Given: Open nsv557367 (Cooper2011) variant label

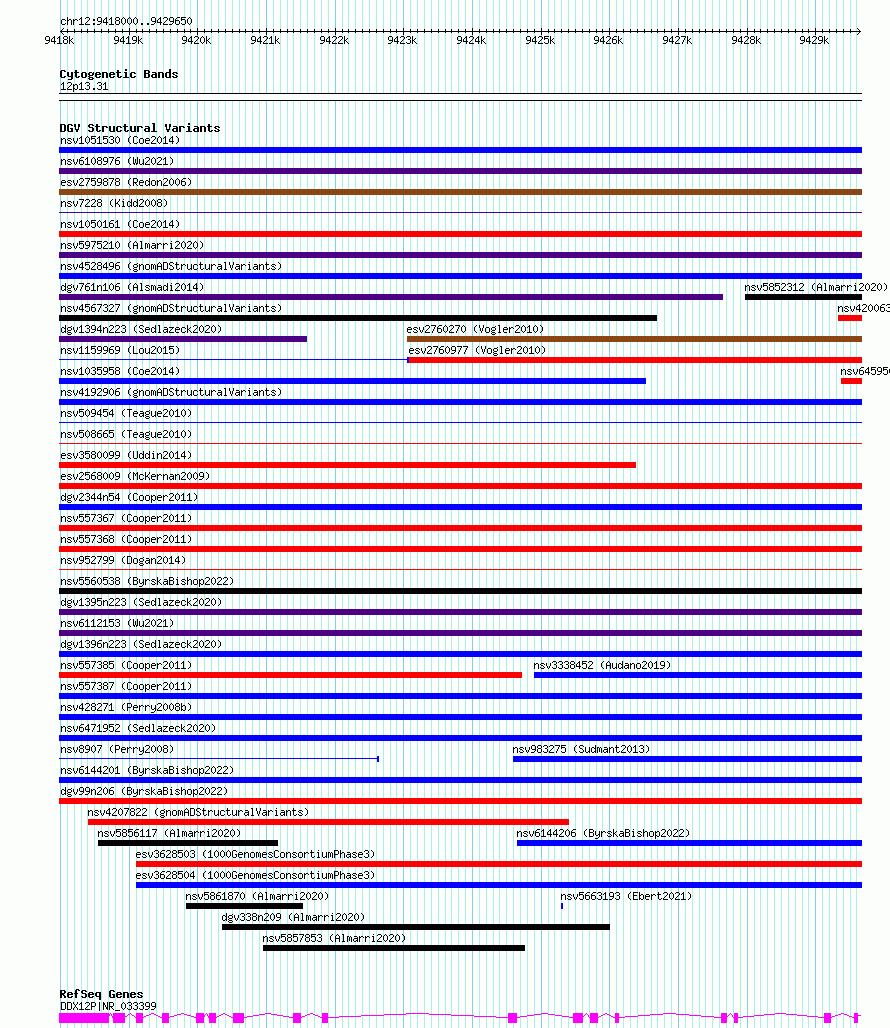Looking at the screenshot, I should point(126,518).
